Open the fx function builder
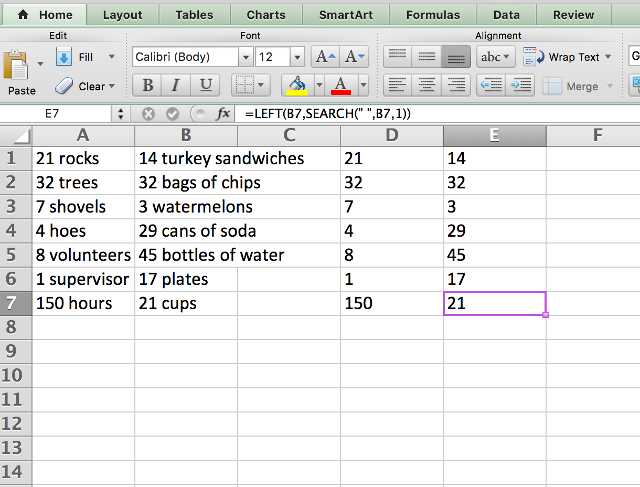The height and width of the screenshot is (487, 640). click(x=223, y=114)
